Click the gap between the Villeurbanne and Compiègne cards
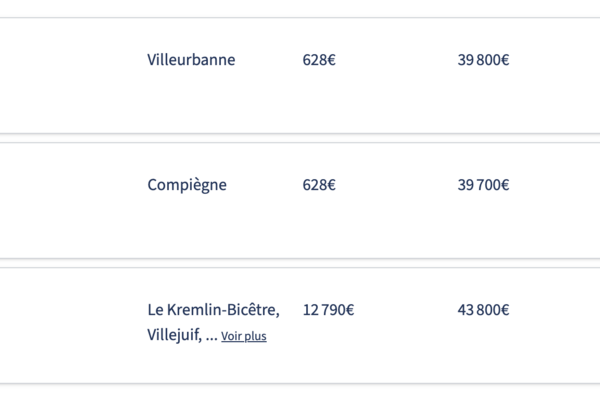Image resolution: width=600 pixels, height=400 pixels. coord(300,138)
